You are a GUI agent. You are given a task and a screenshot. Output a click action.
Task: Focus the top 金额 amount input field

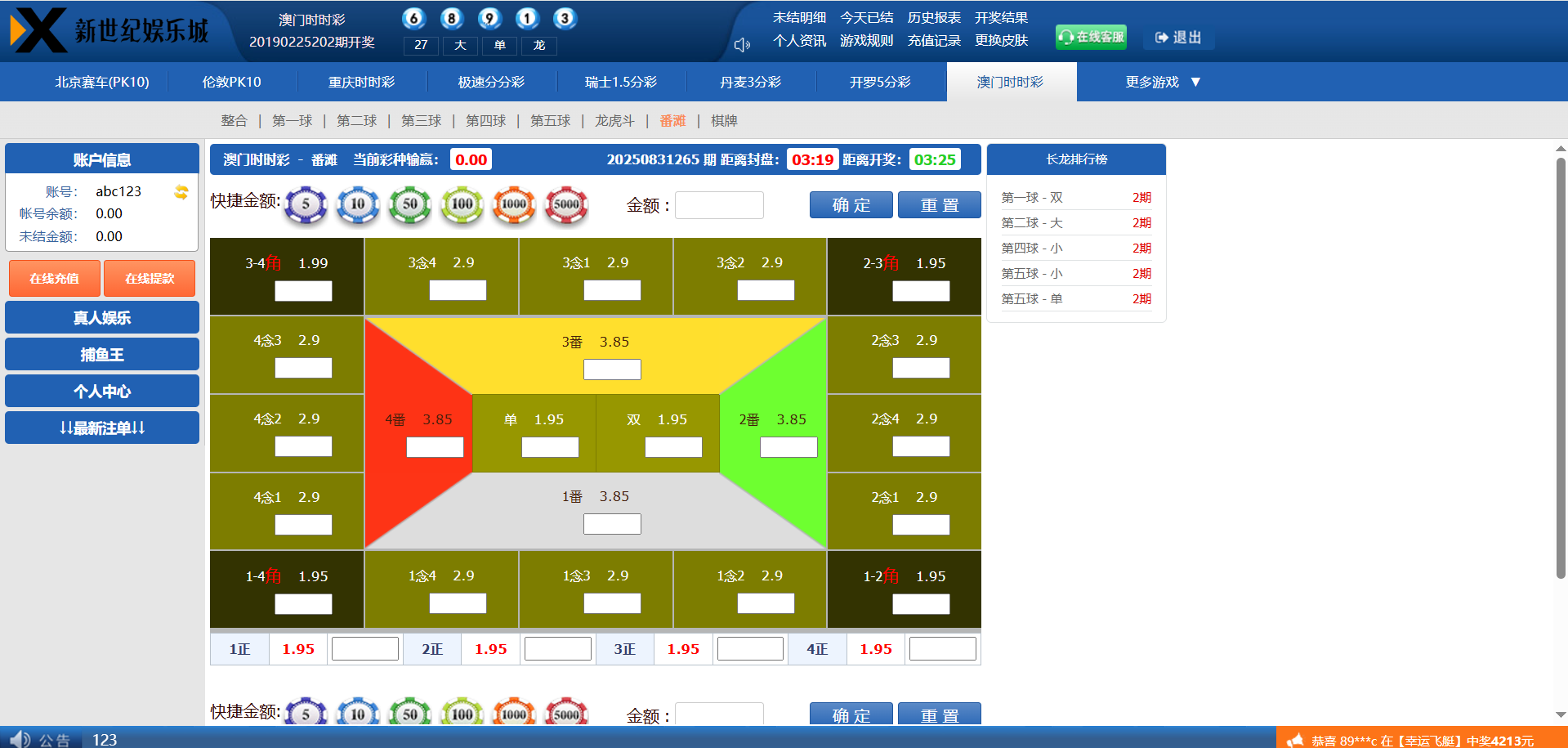[x=719, y=205]
